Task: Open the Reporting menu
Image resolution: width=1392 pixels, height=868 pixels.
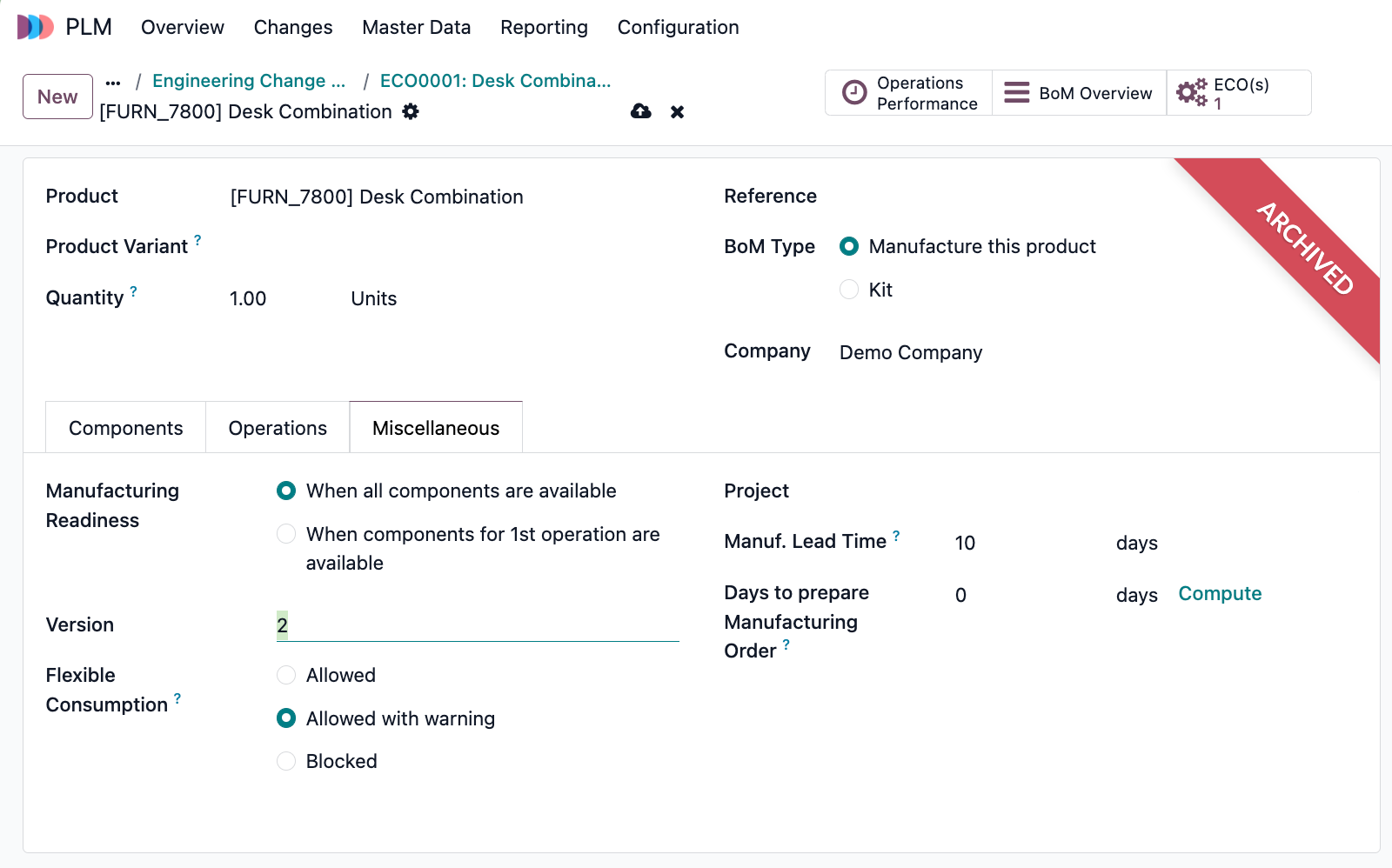Action: click(x=544, y=27)
